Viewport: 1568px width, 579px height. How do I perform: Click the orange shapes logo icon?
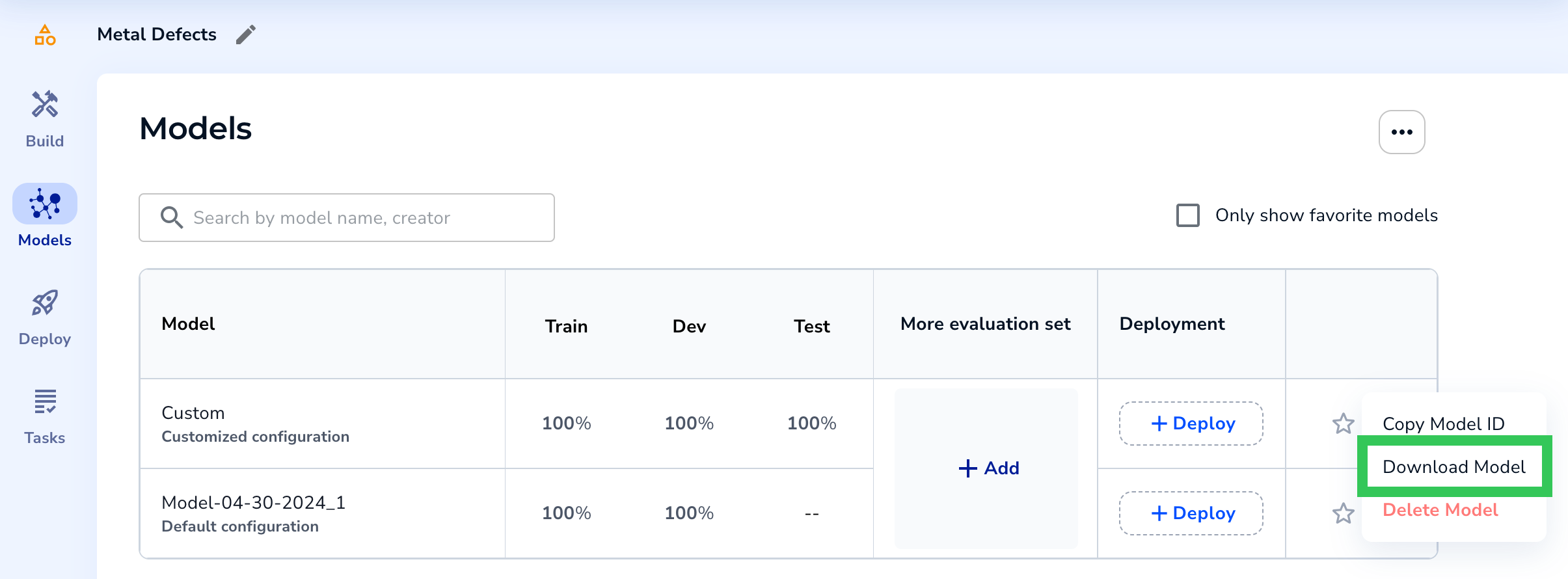tap(45, 35)
